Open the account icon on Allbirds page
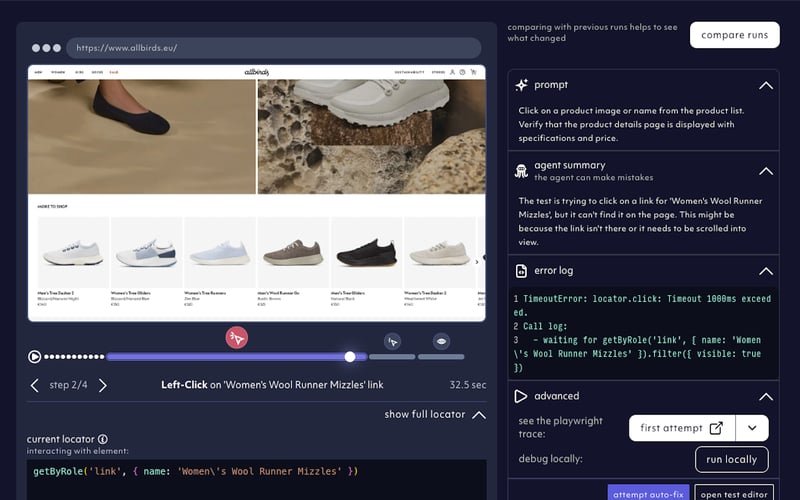This screenshot has height=500, width=800. pos(452,72)
